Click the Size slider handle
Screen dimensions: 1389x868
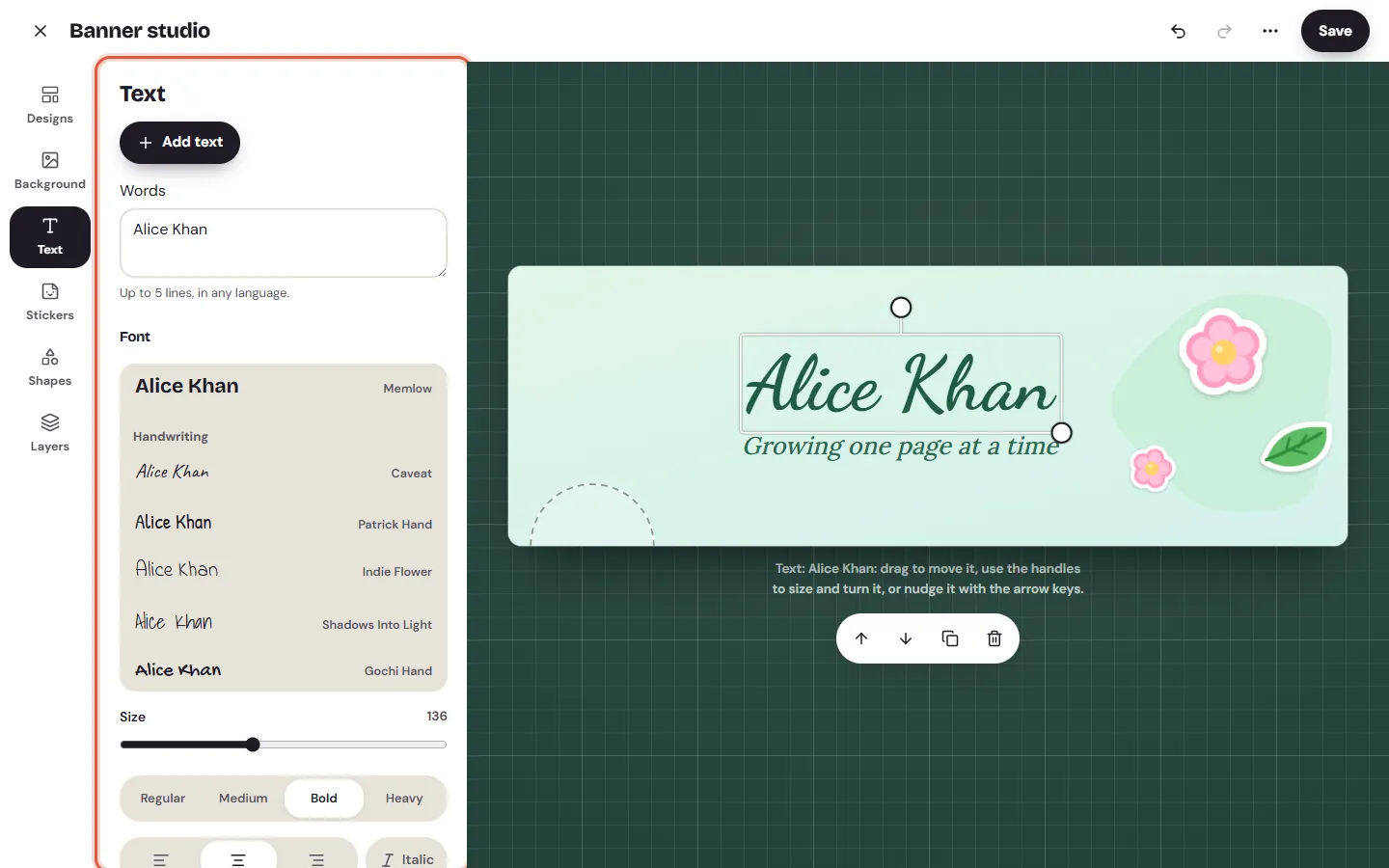pos(253,745)
